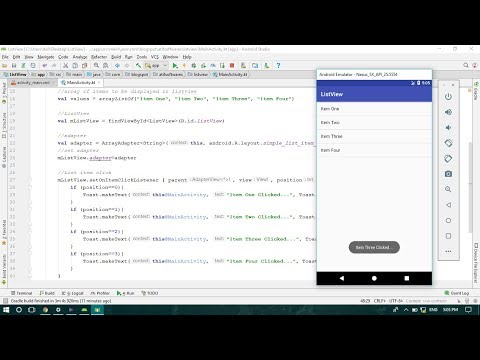Click emulator rotate left icon
Screen dimensions: 480x360
pos(448,143)
